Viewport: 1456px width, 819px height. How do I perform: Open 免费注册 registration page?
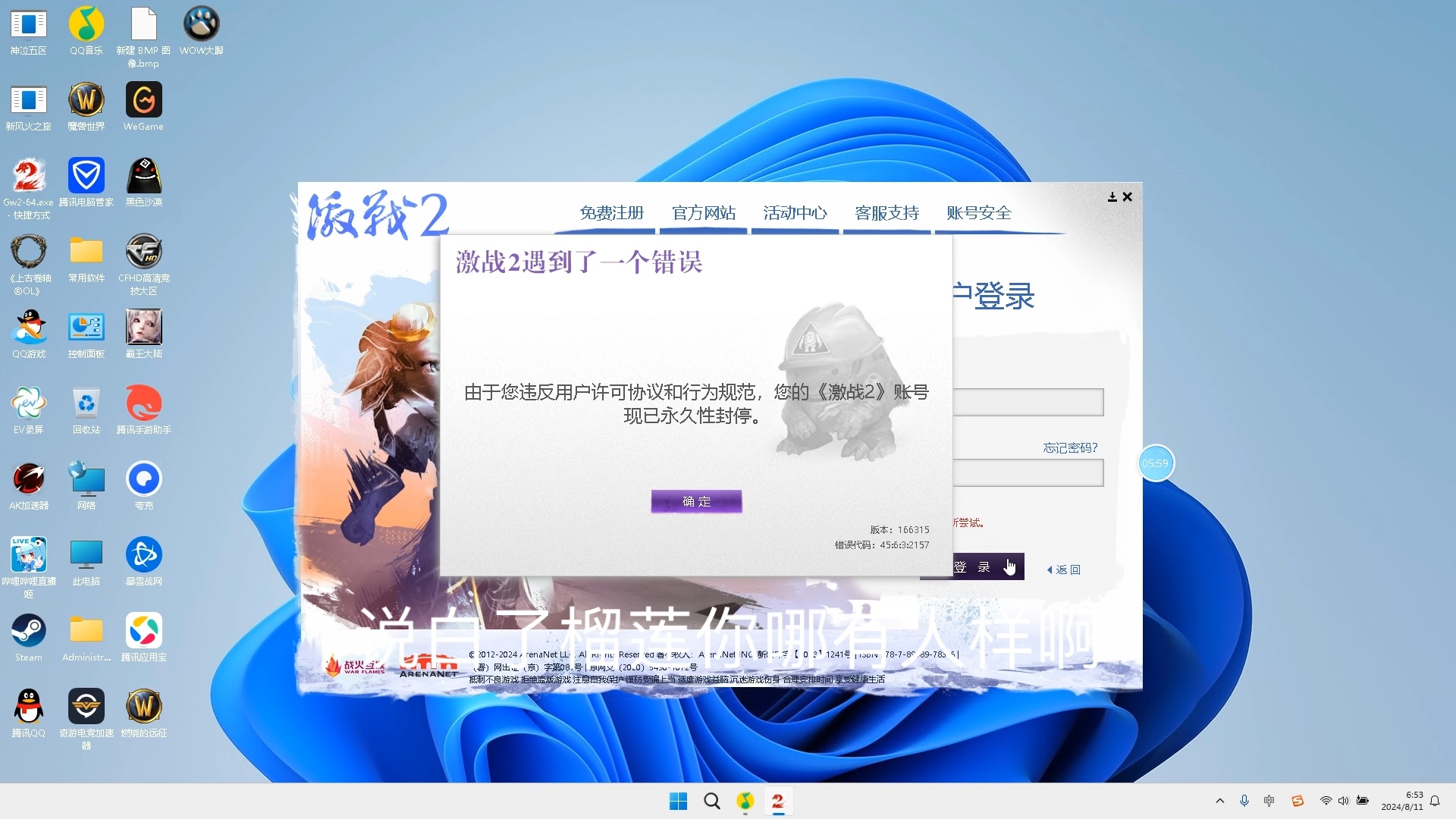pos(610,213)
